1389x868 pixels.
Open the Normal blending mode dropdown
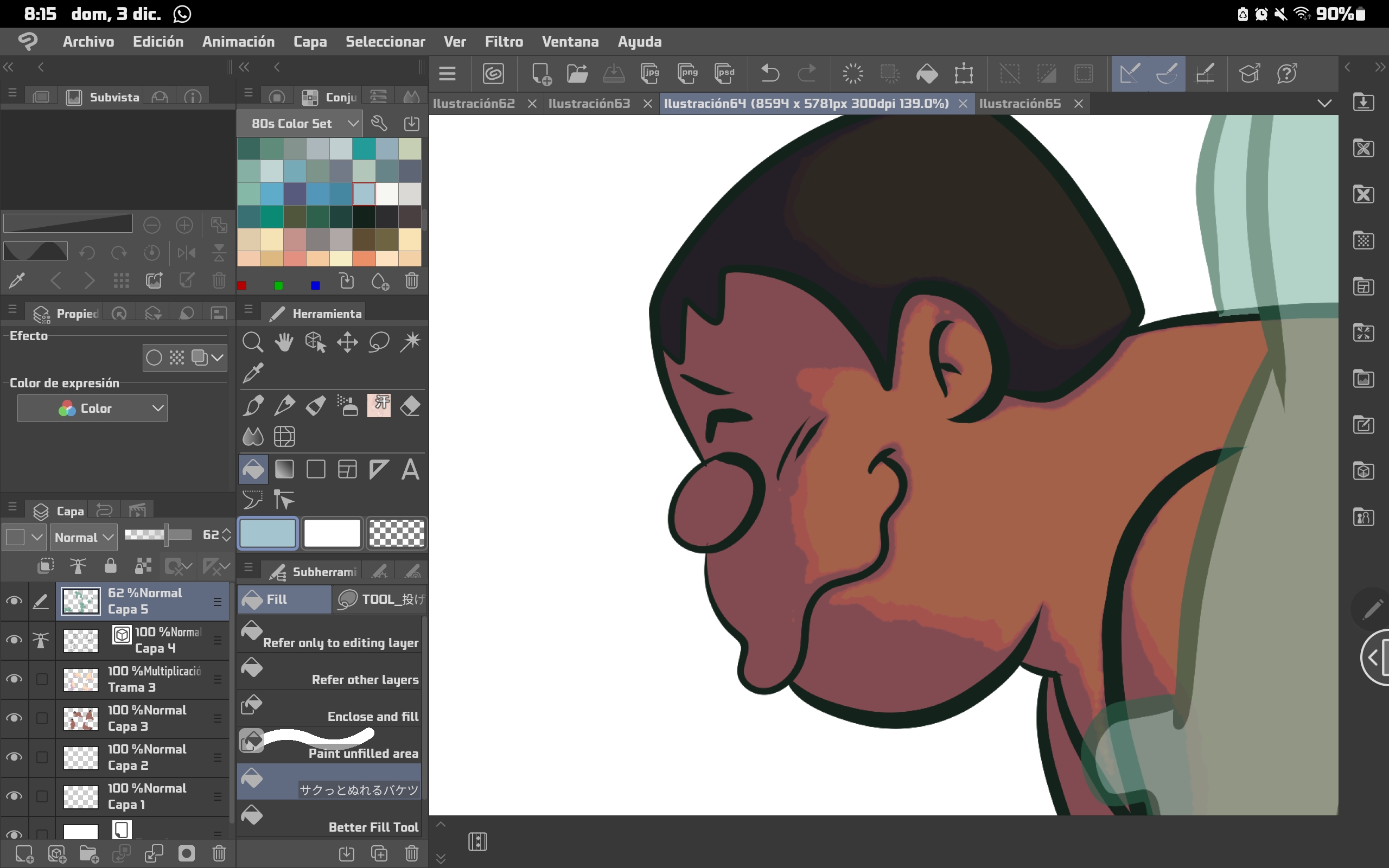click(x=84, y=537)
